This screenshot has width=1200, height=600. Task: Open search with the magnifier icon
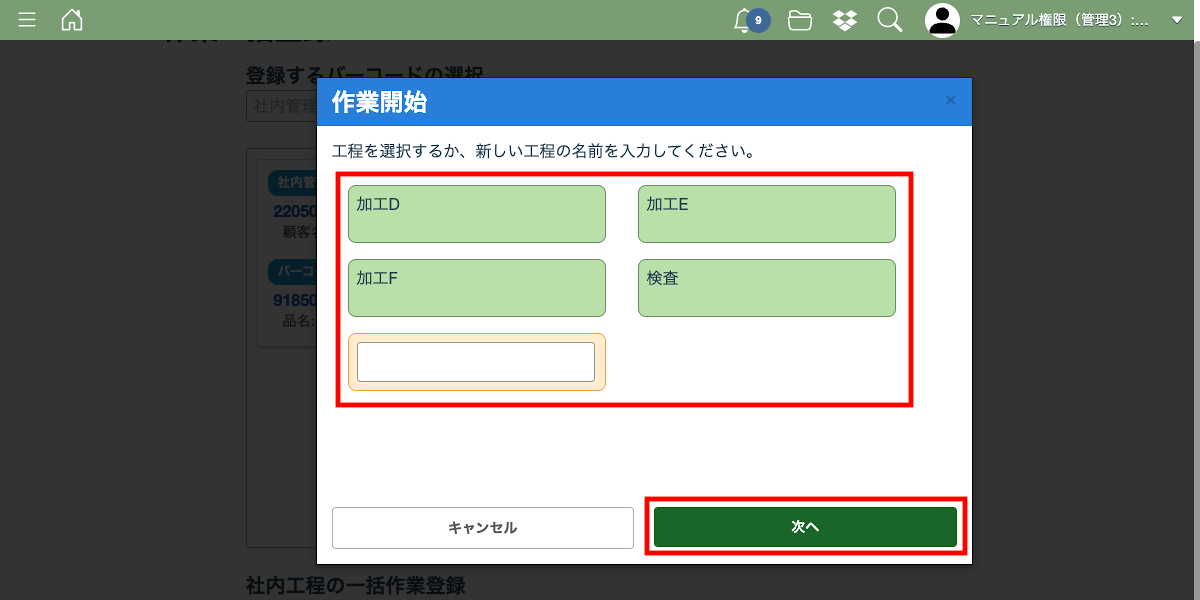tap(889, 20)
